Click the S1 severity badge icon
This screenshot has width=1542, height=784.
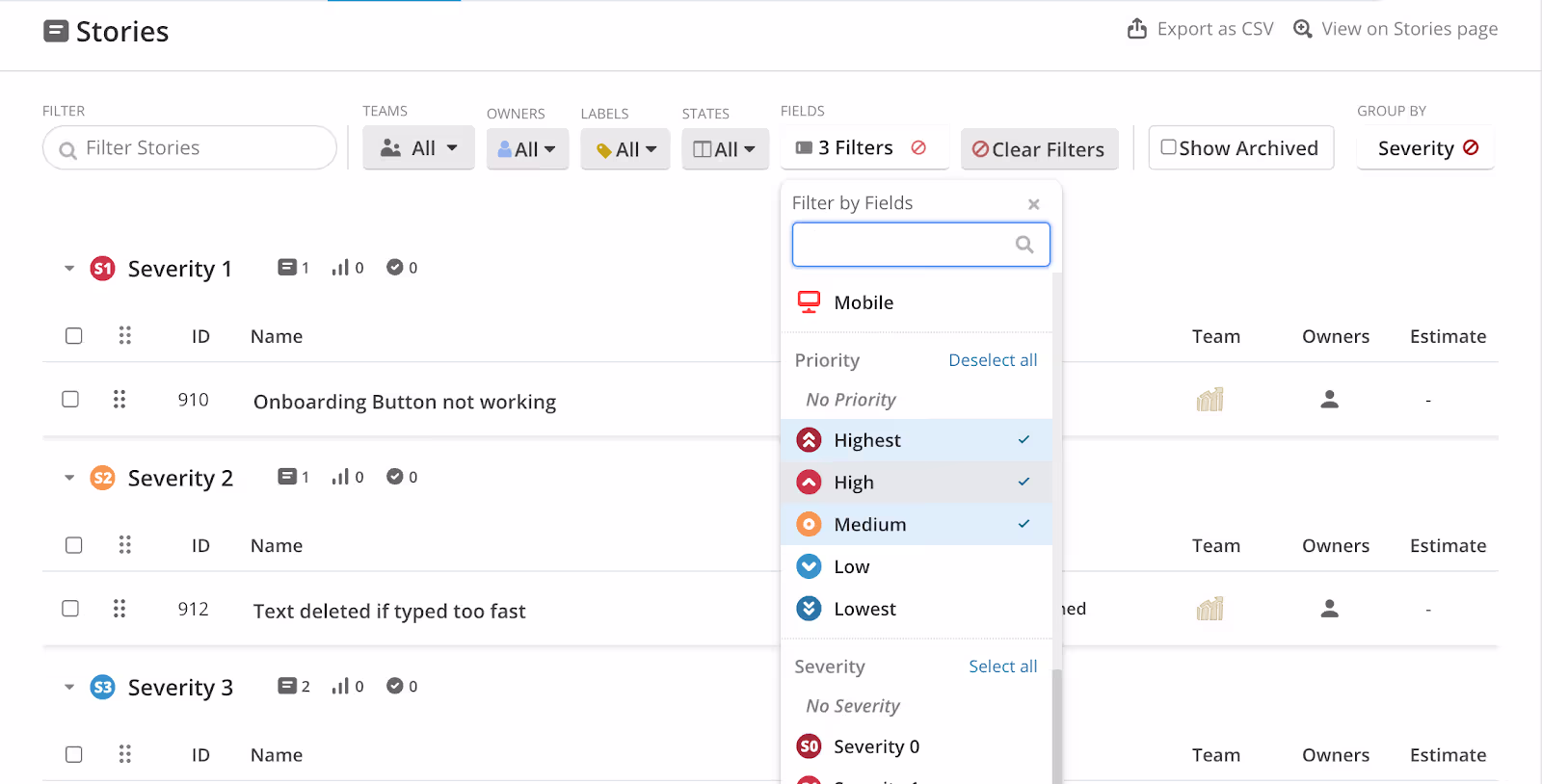pos(103,269)
